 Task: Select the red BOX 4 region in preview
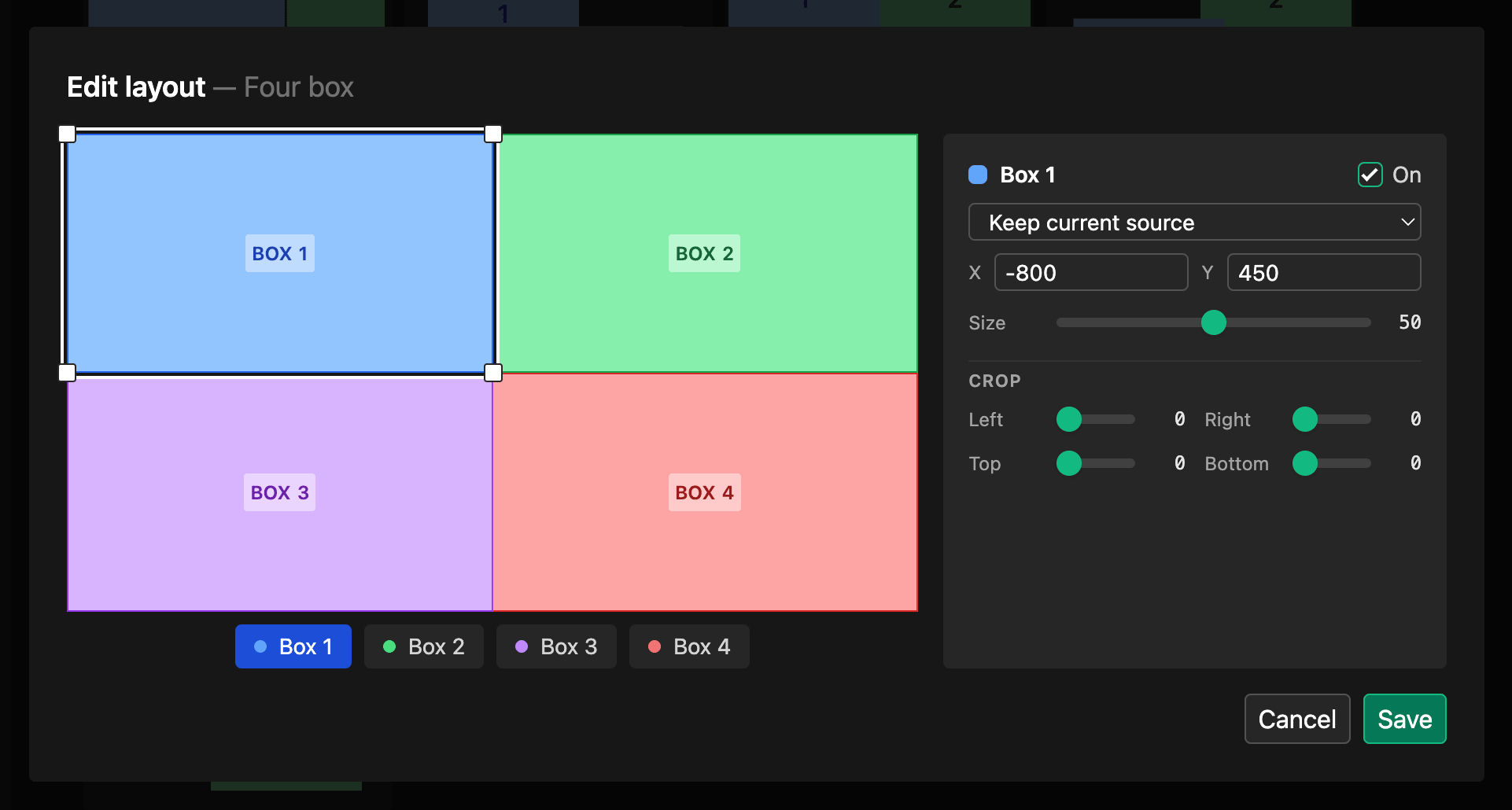(706, 492)
